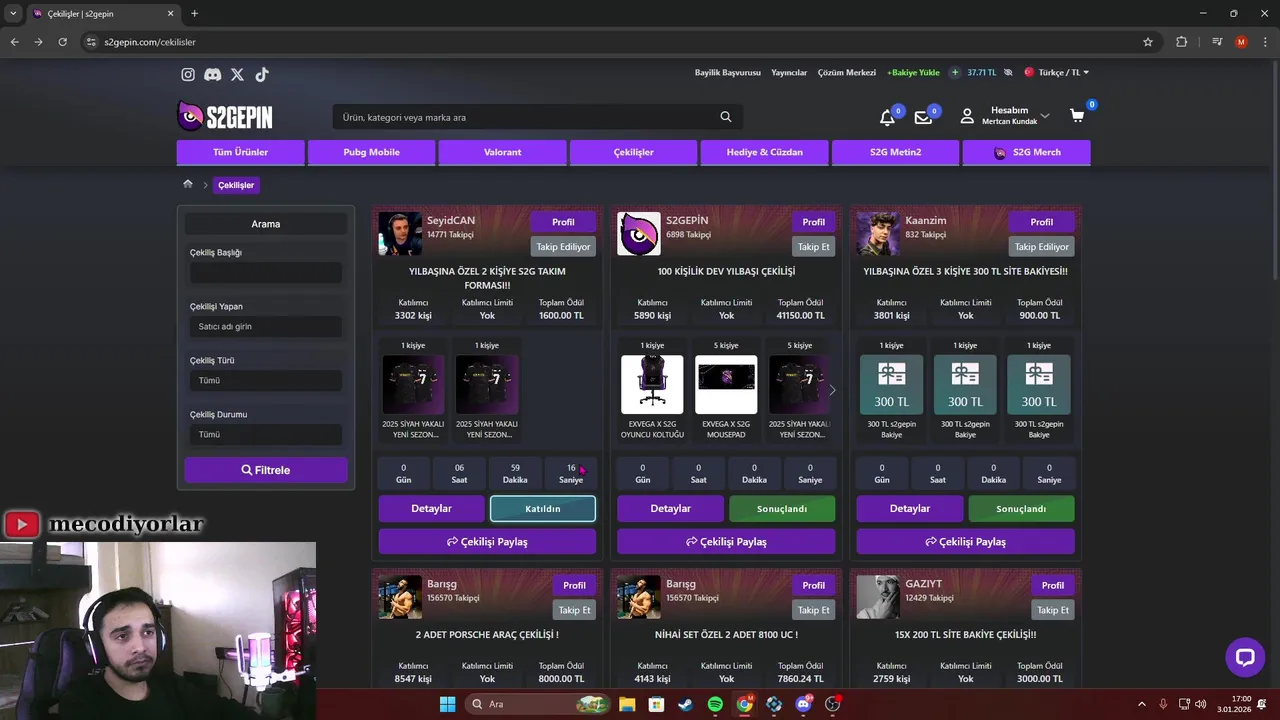Open the language Türkçe / TL dropdown
1280x720 pixels.
pyautogui.click(x=1057, y=72)
